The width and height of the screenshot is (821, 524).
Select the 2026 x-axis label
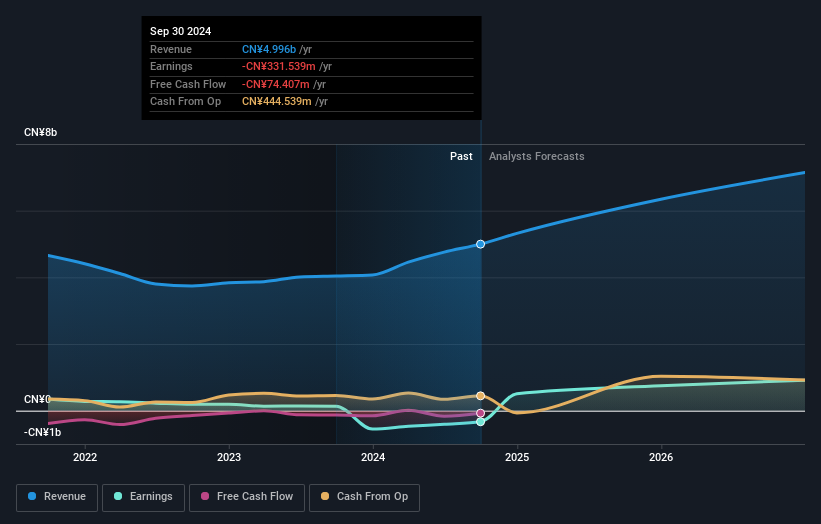coord(661,458)
